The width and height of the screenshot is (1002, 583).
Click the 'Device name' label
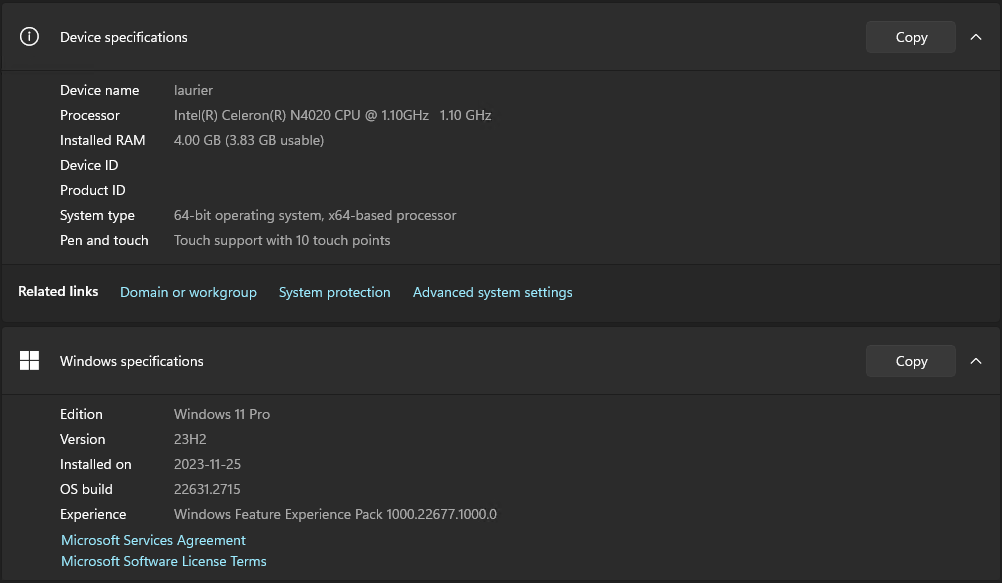[x=100, y=90]
